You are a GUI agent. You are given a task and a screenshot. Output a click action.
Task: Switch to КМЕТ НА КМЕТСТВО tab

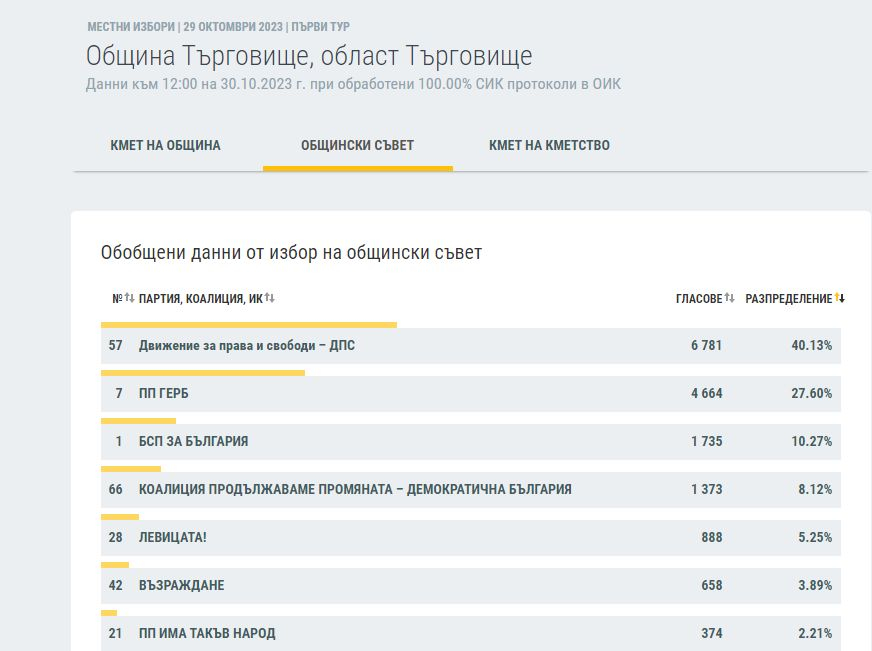[x=549, y=146]
